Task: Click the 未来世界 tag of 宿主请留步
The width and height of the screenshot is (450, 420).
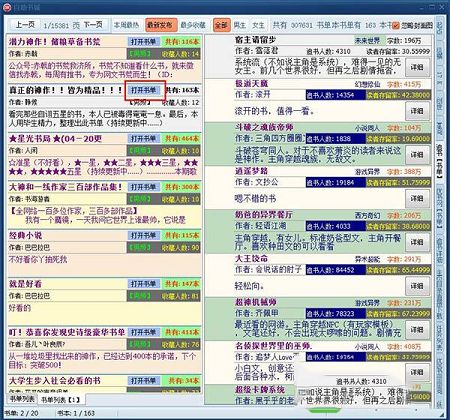Action: (367, 41)
